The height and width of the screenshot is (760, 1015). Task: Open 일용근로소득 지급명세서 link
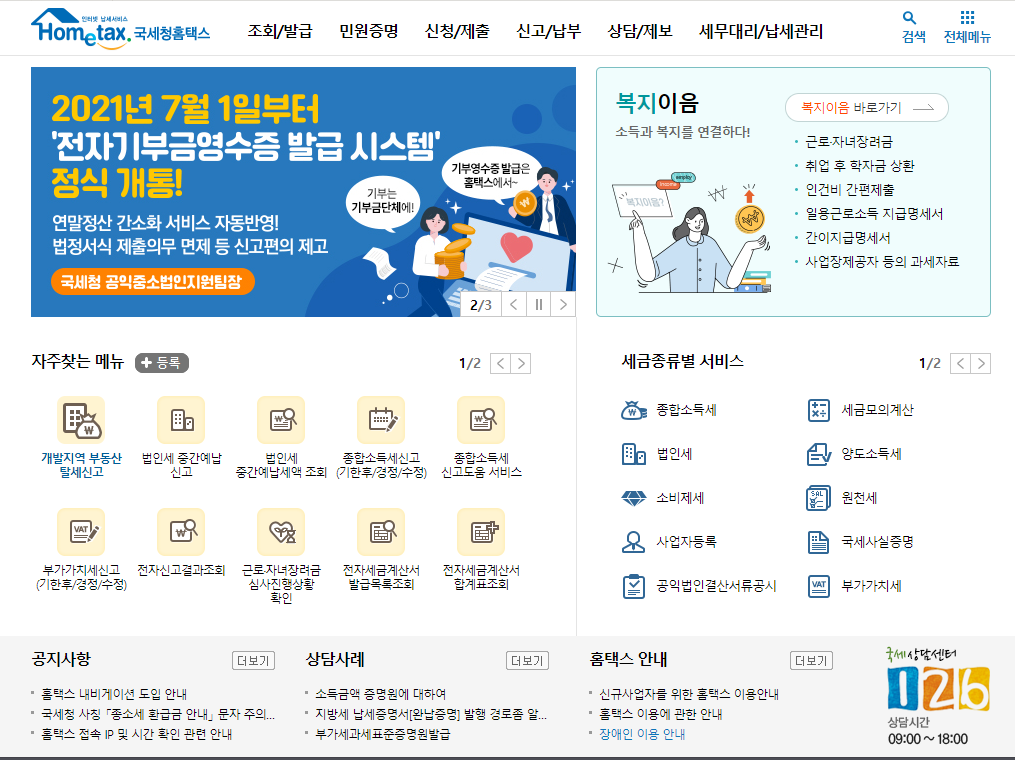tap(874, 214)
